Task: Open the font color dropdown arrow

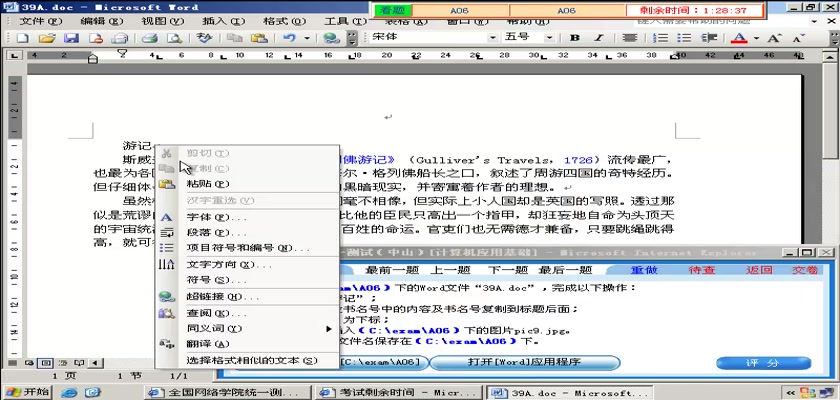Action: [x=756, y=38]
